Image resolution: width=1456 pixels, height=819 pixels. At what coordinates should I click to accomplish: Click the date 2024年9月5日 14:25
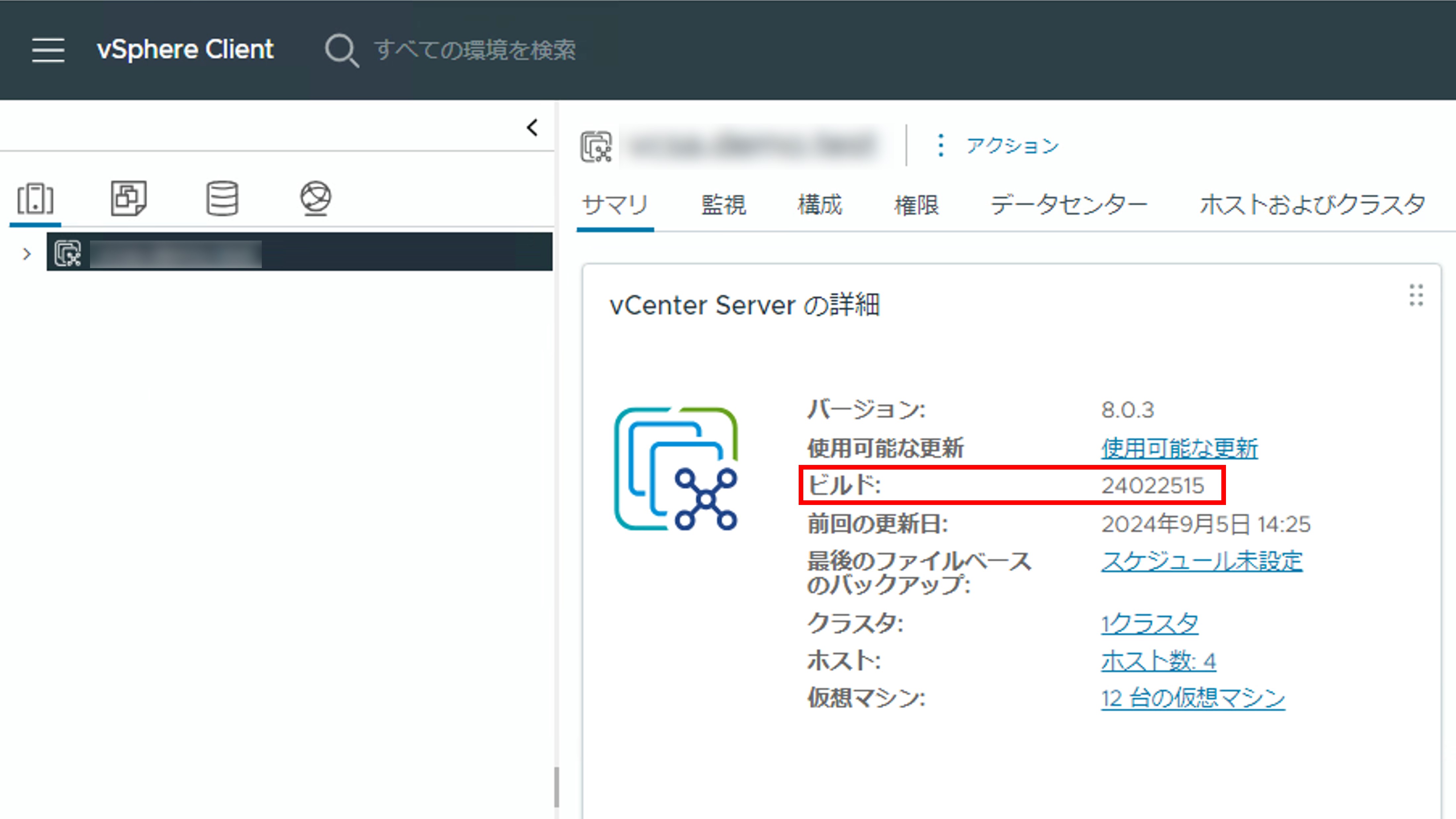[1205, 524]
